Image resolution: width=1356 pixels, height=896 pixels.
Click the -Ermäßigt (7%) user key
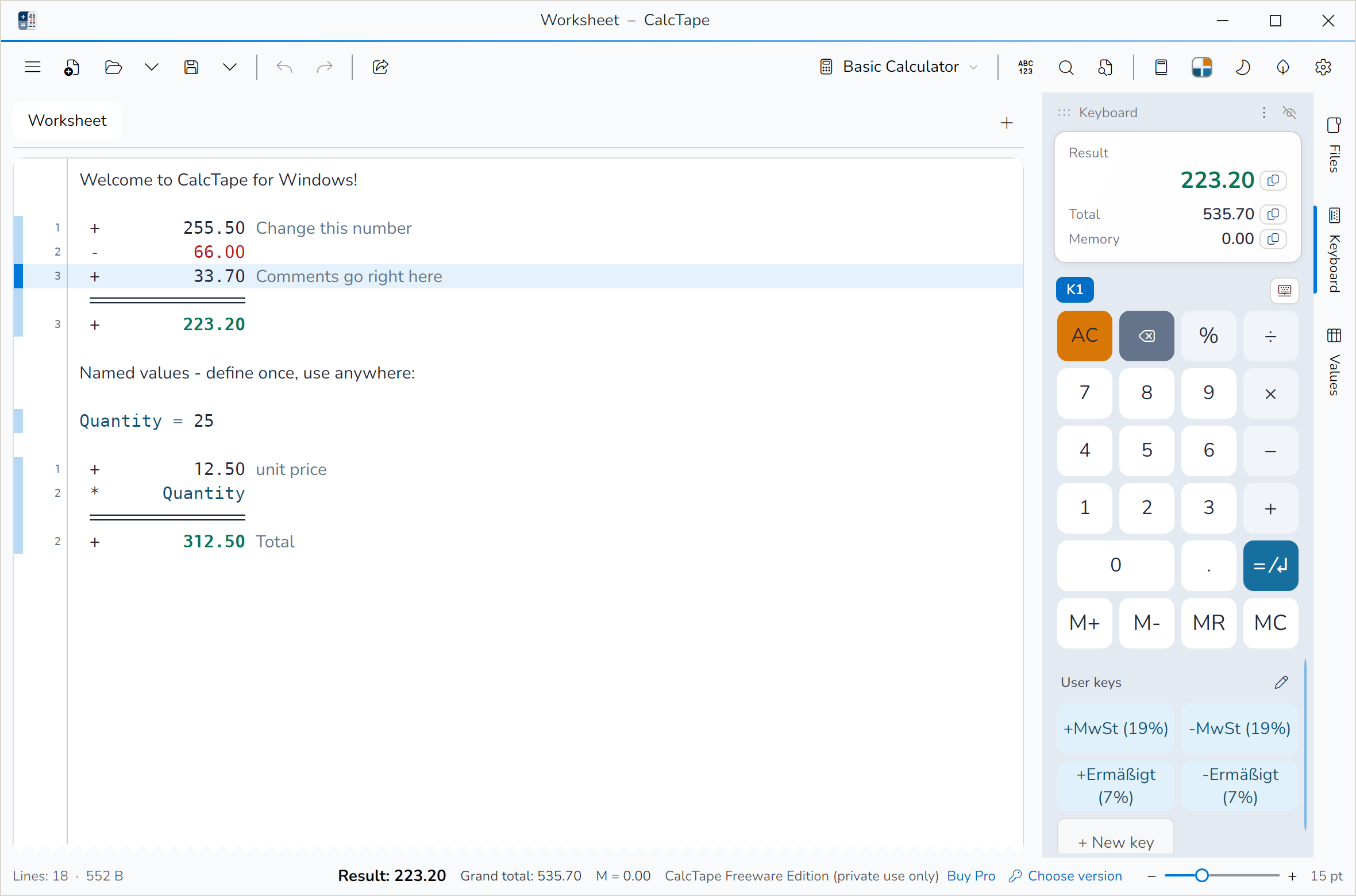pyautogui.click(x=1240, y=786)
